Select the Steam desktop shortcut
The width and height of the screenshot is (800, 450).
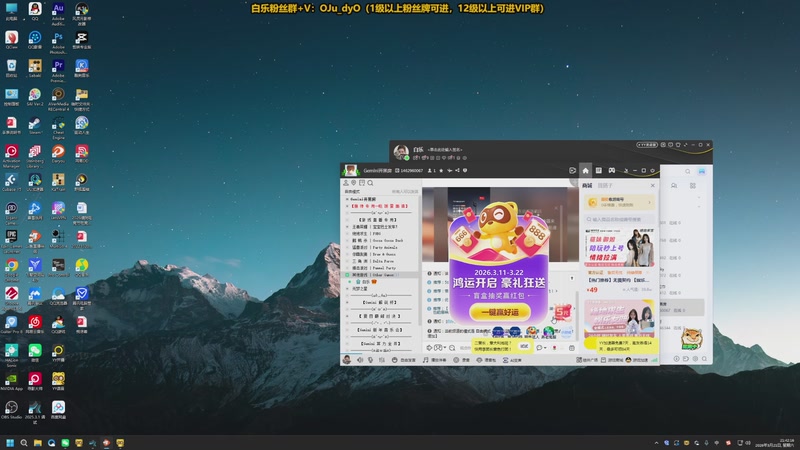pyautogui.click(x=35, y=124)
